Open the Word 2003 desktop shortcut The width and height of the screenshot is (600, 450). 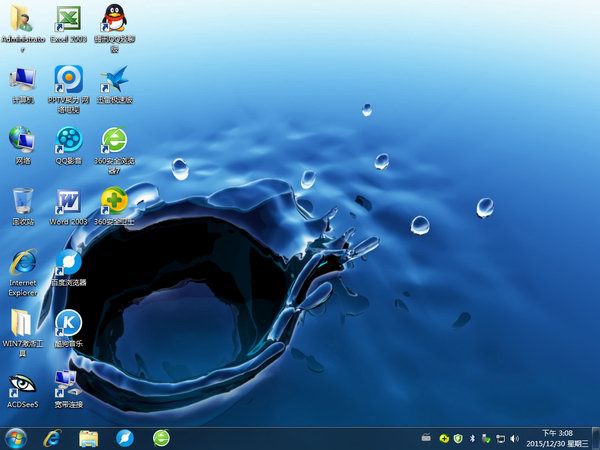pos(68,200)
